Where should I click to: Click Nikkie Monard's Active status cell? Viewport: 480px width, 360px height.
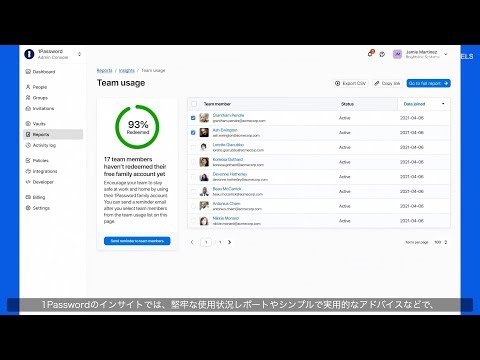(x=345, y=221)
